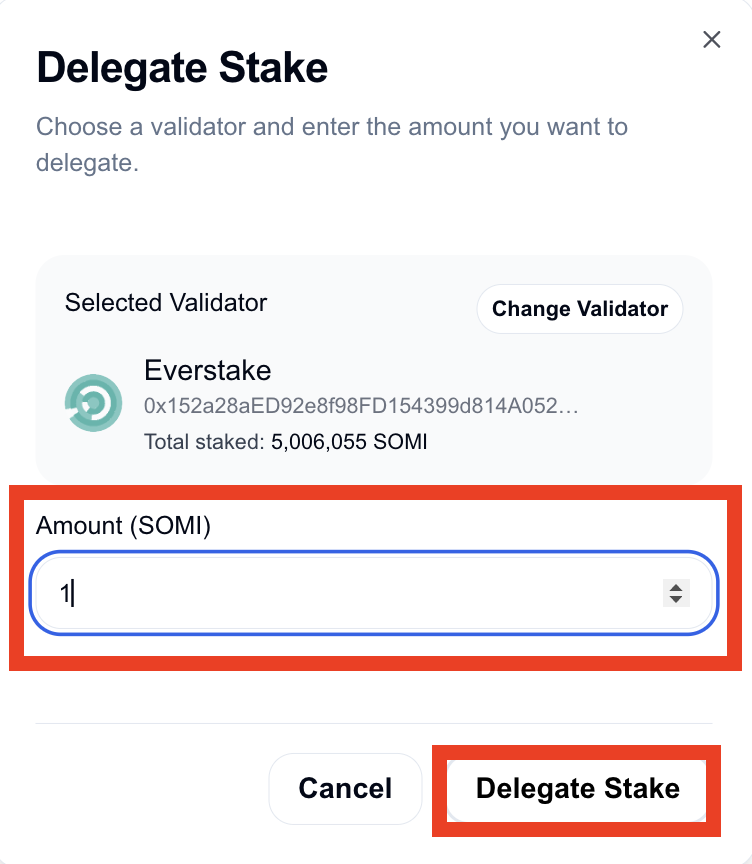This screenshot has height=864, width=752.
Task: Confirm with the Delegate Stake button
Action: [577, 789]
